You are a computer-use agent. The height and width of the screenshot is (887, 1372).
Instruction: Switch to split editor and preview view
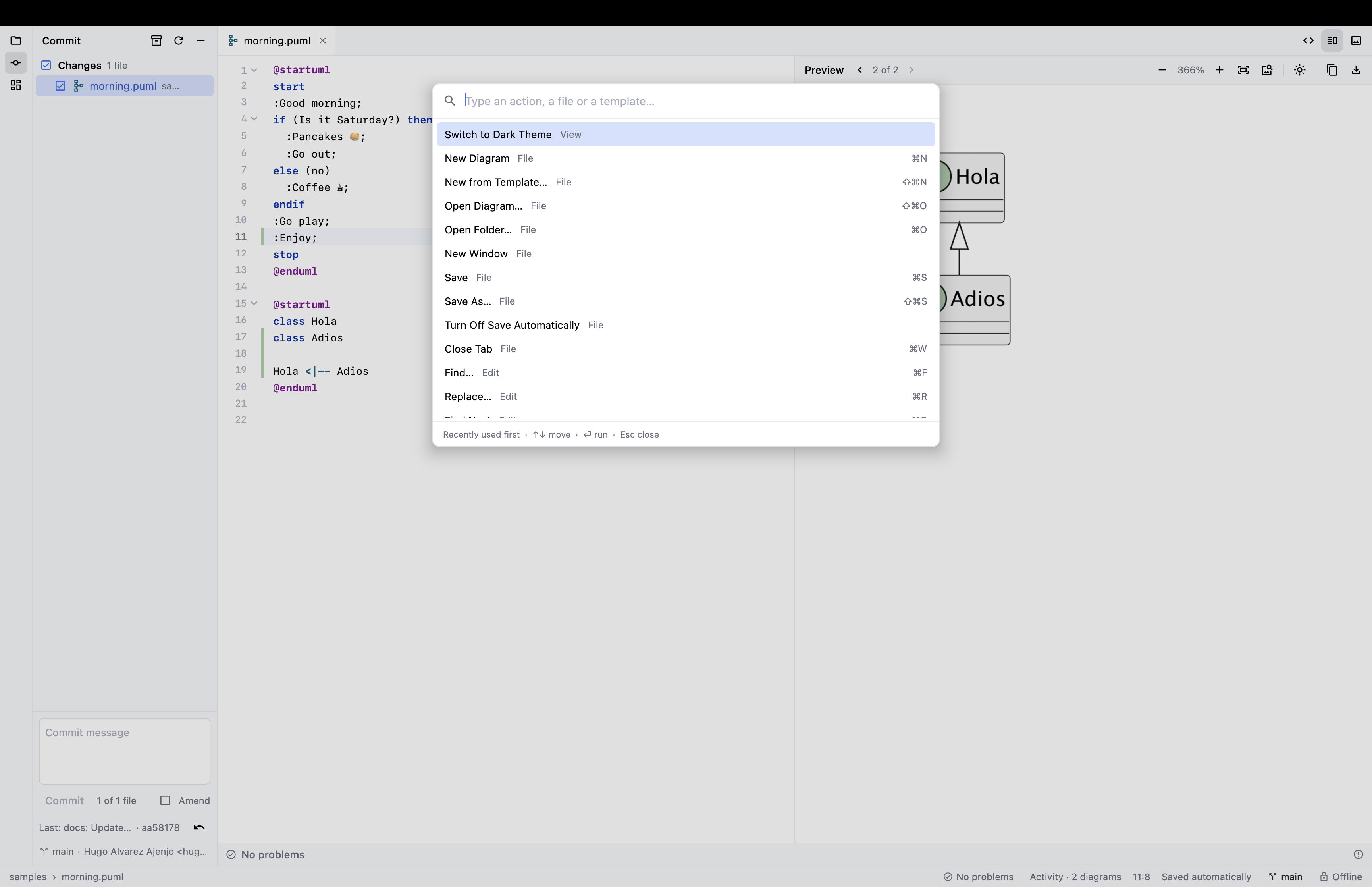(1332, 40)
